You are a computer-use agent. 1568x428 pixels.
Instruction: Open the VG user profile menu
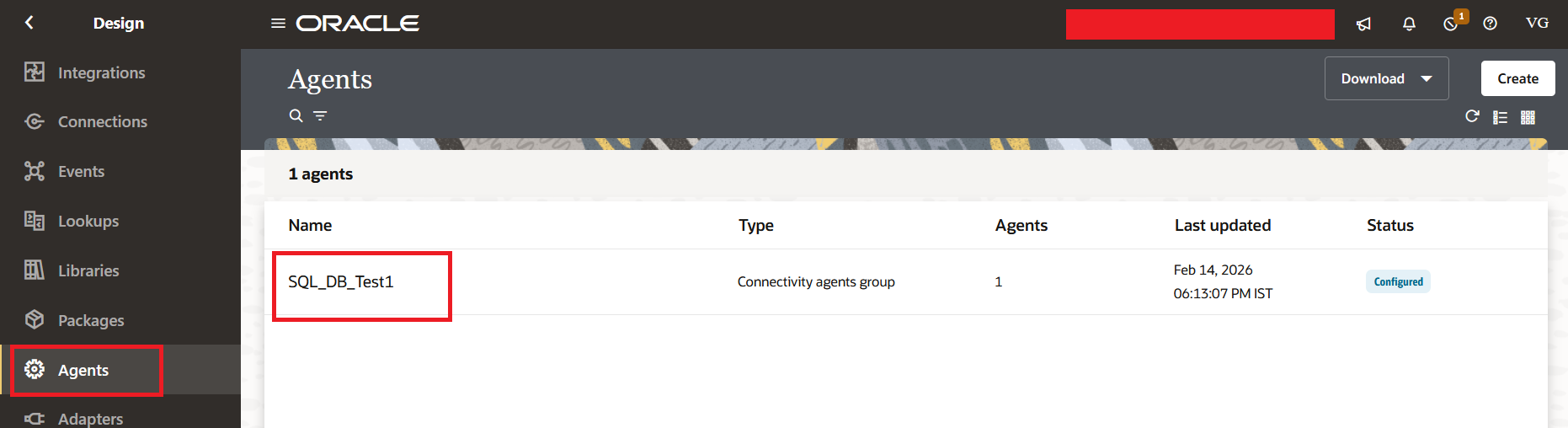(x=1537, y=24)
